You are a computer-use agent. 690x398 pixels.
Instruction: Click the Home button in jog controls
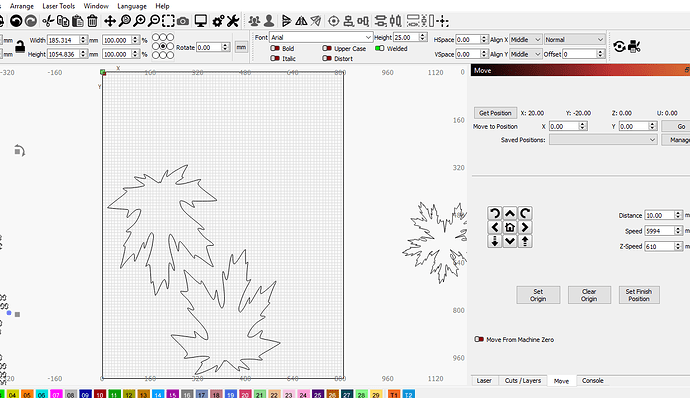click(510, 227)
